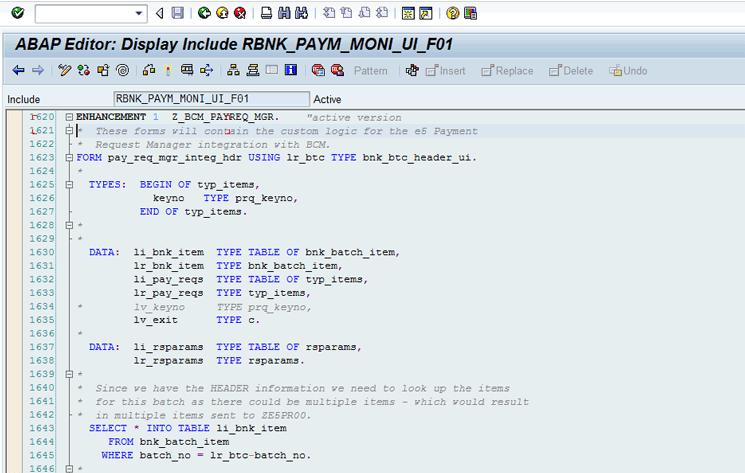Click the Previous Page icon
This screenshot has width=745, height=473.
[x=347, y=13]
